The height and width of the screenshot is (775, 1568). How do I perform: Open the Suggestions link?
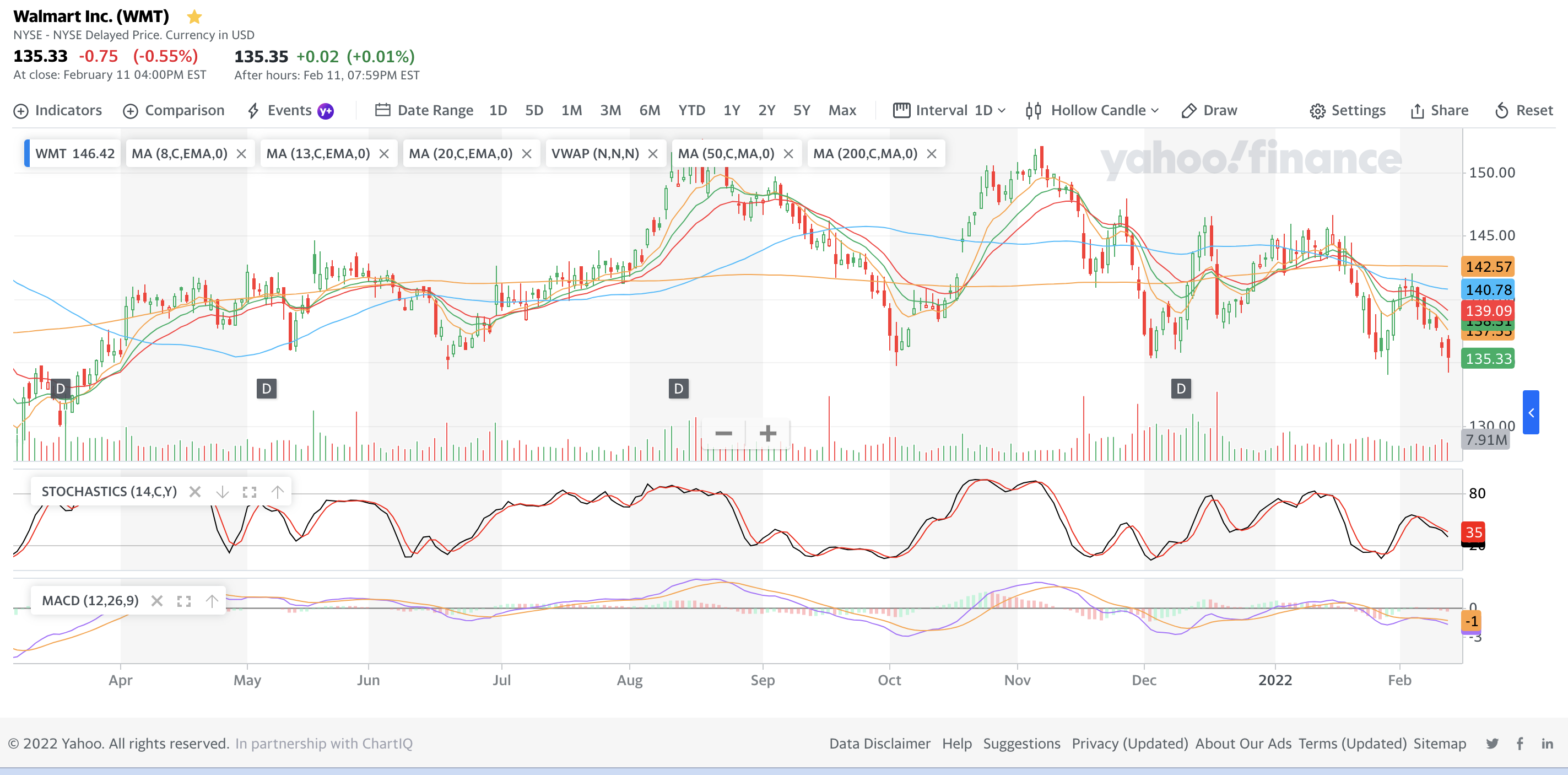tap(1021, 744)
